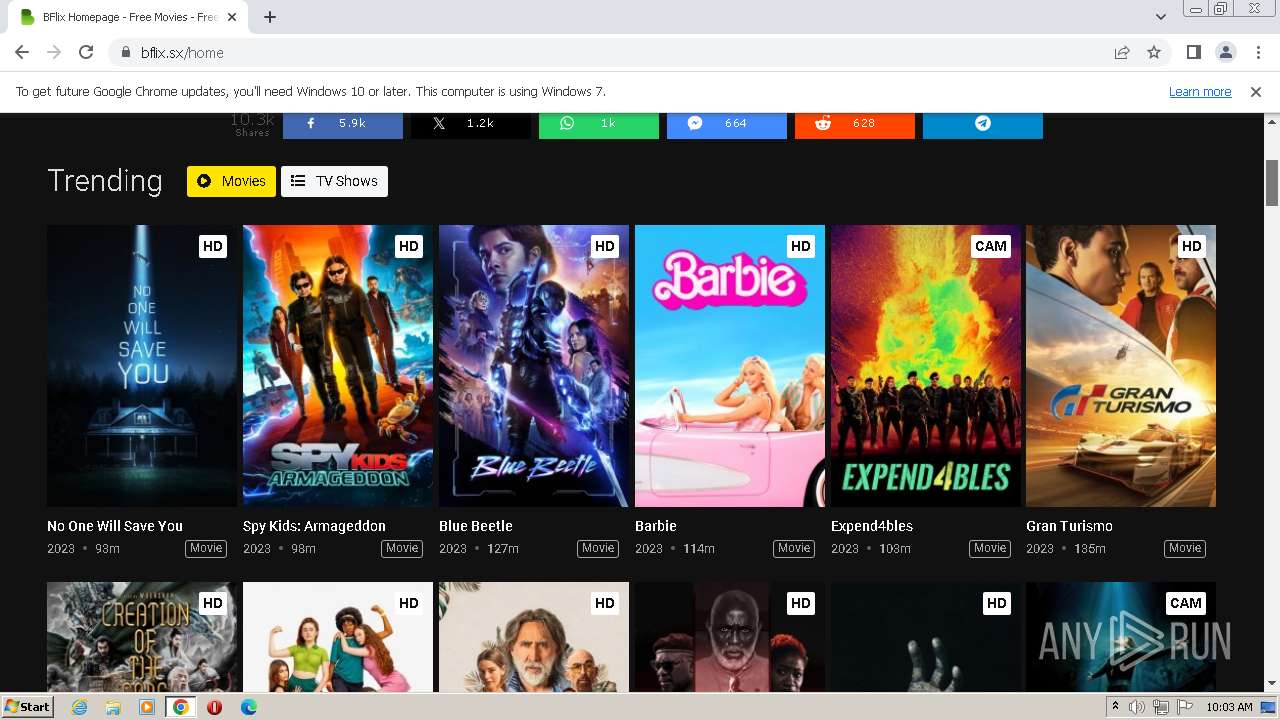Screen dimensions: 1280x720
Task: Open Blue Beetle movie poster
Action: click(534, 366)
